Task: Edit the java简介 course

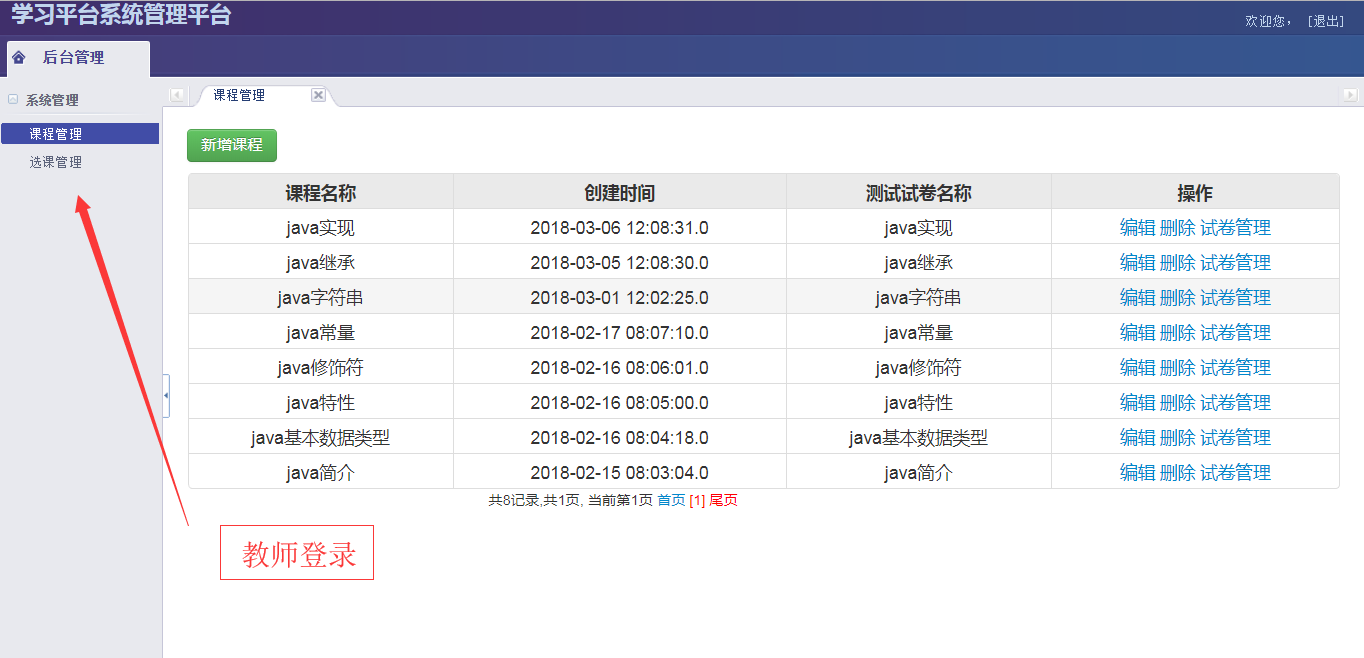Action: click(1137, 473)
